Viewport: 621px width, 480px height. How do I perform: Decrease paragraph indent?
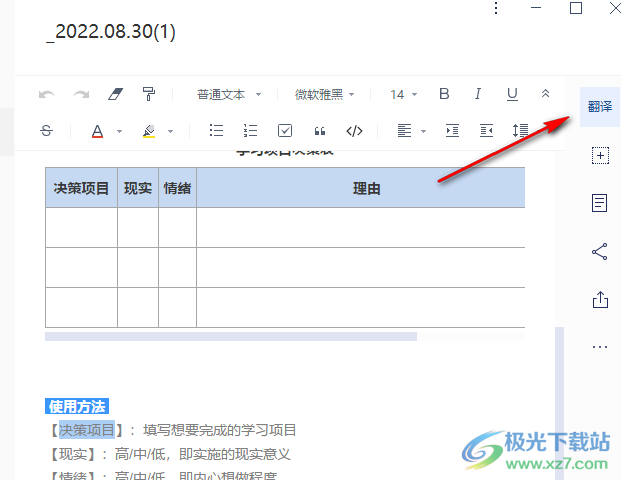(x=486, y=131)
